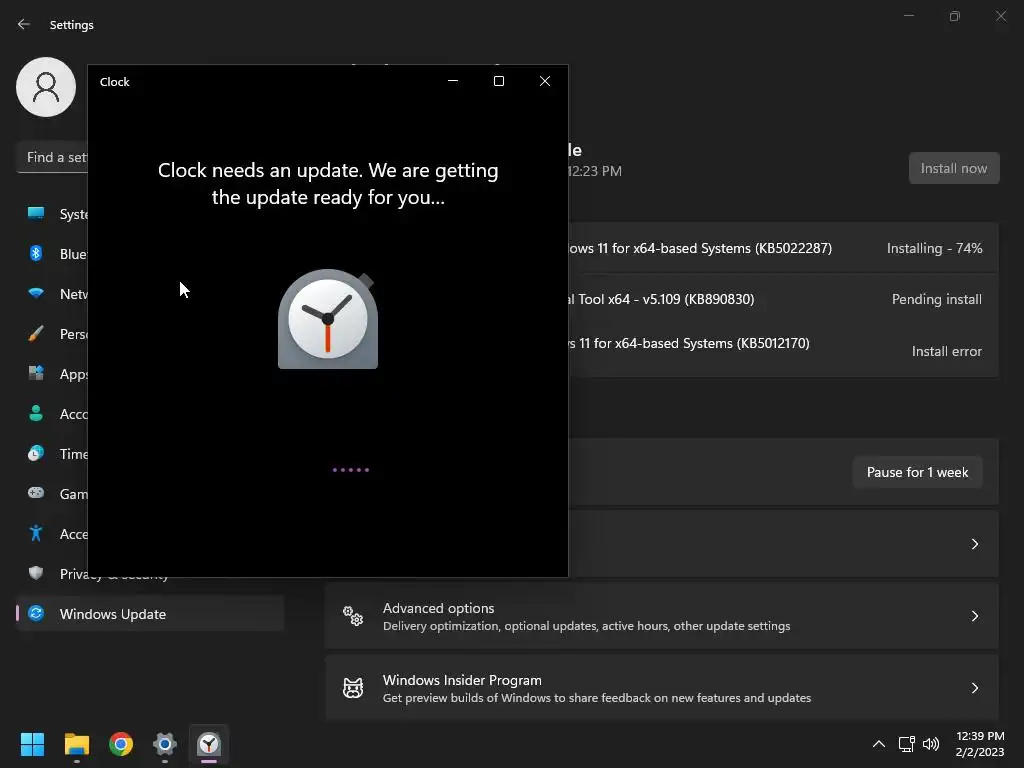Click the Pending install status text
1024x768 pixels.
[936, 299]
